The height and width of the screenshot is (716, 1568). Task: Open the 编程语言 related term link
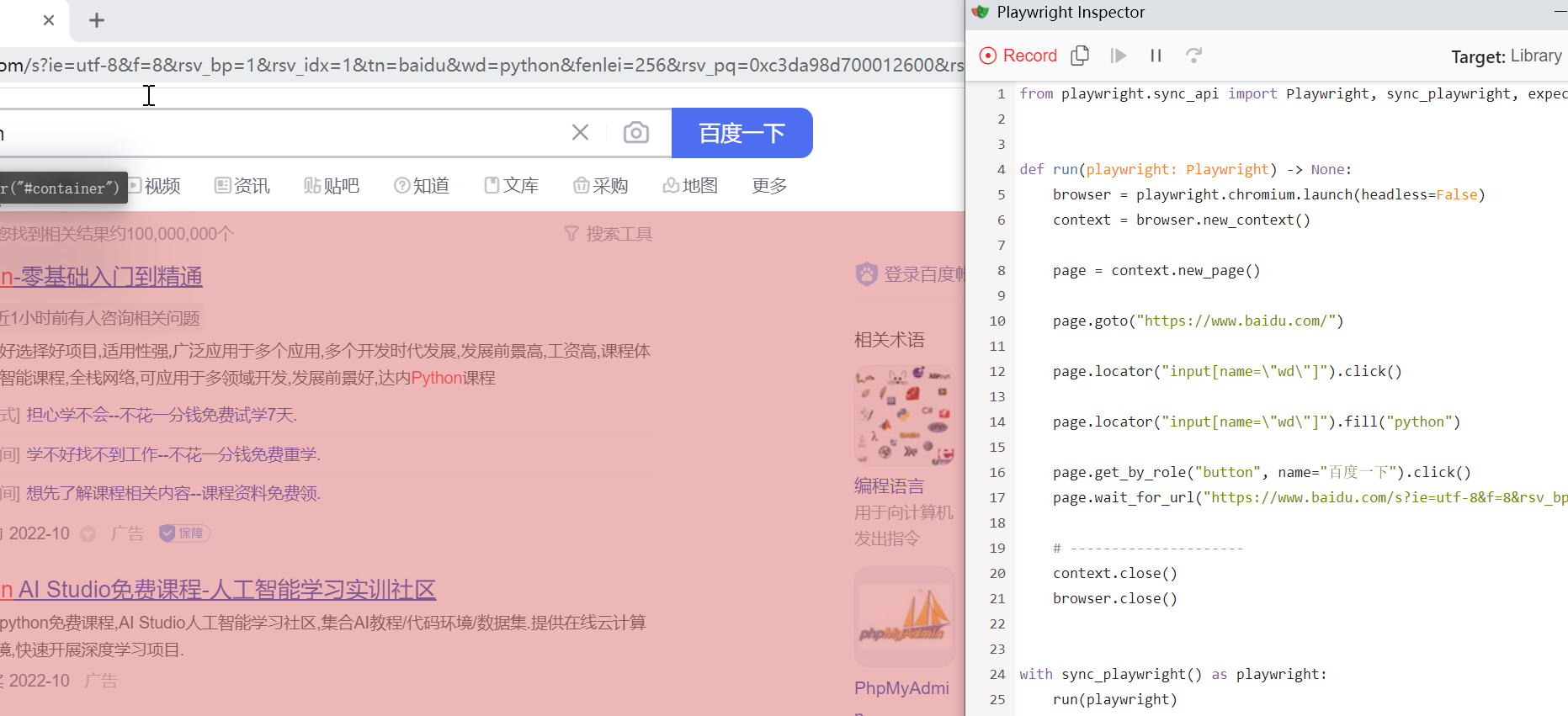pos(890,486)
